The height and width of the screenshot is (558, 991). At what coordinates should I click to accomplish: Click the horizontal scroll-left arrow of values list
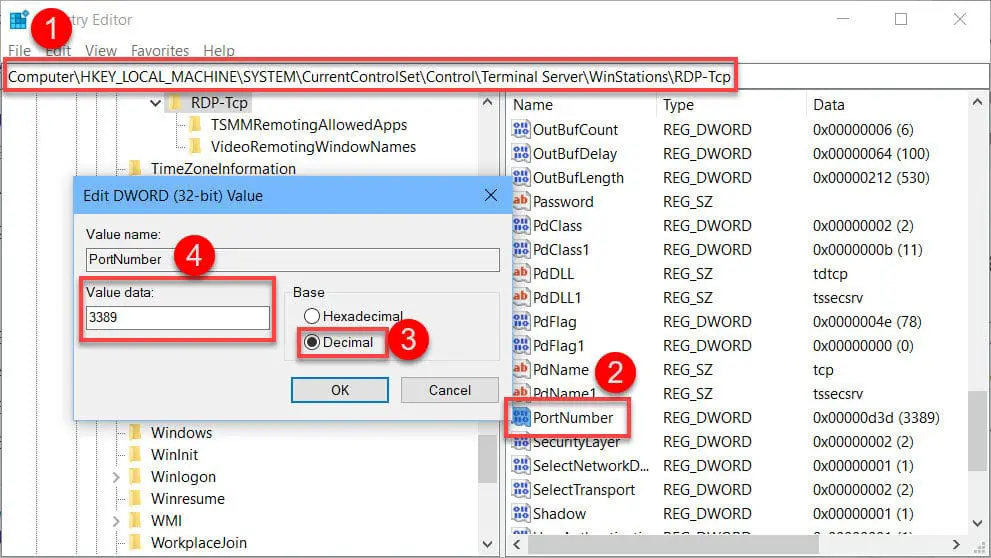(517, 544)
